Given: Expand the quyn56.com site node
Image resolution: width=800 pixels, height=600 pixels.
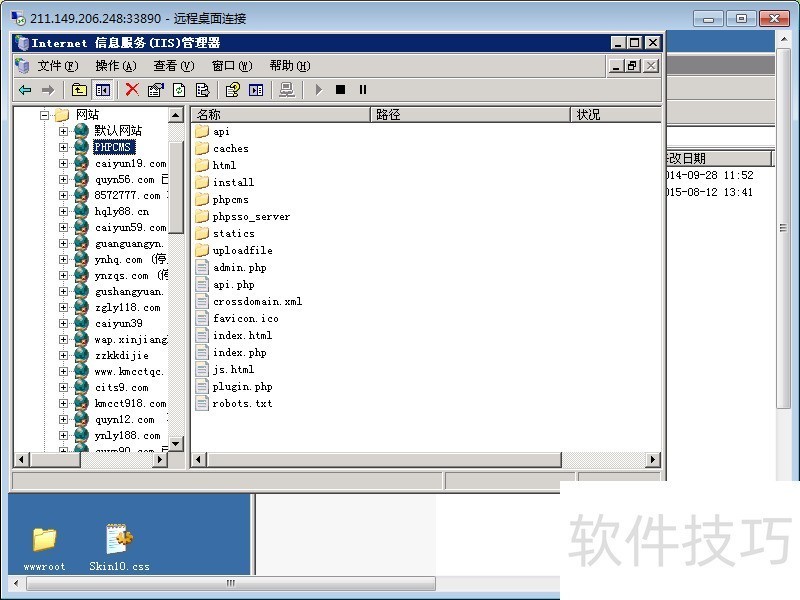Looking at the screenshot, I should (x=63, y=179).
